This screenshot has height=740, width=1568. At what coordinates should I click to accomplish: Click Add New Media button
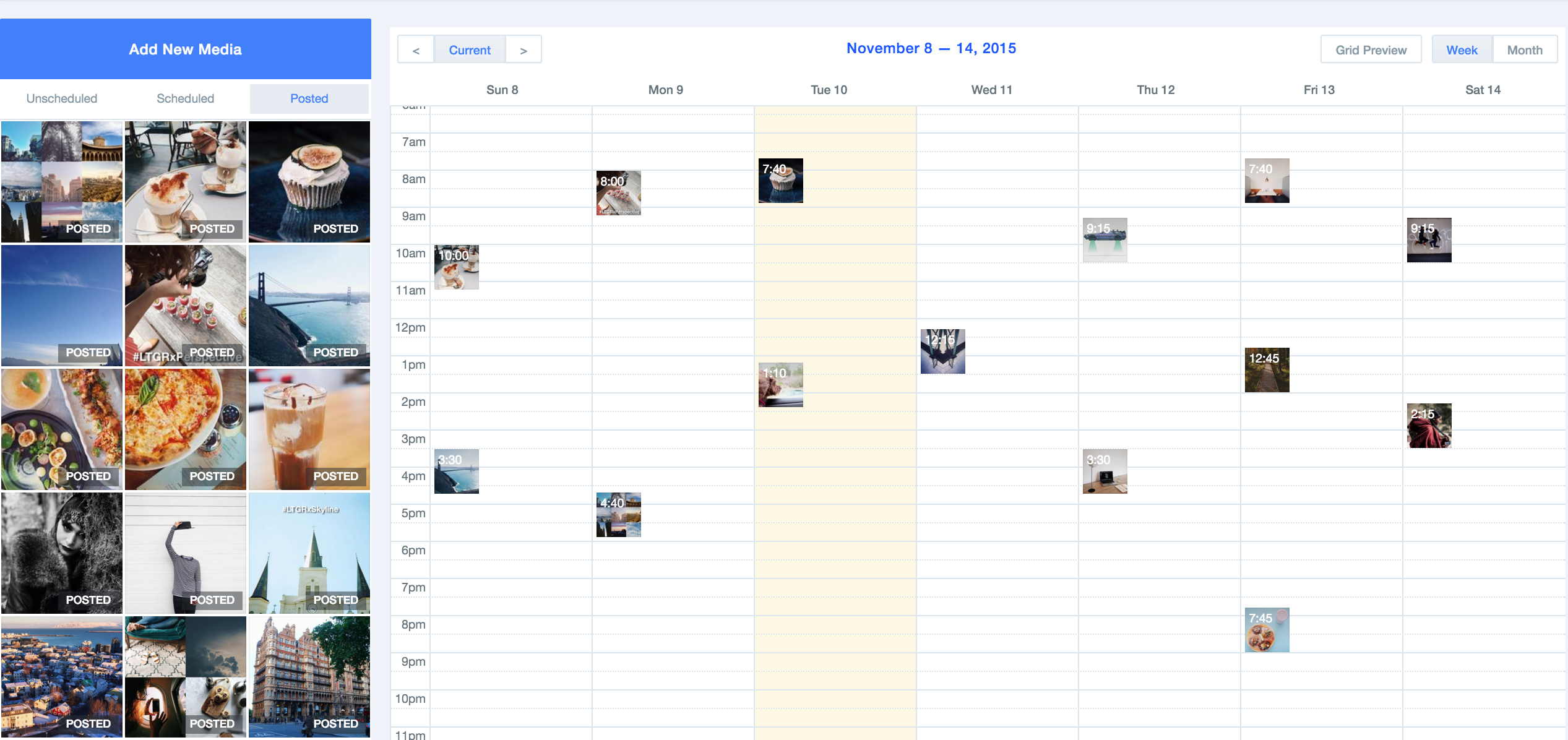(185, 49)
